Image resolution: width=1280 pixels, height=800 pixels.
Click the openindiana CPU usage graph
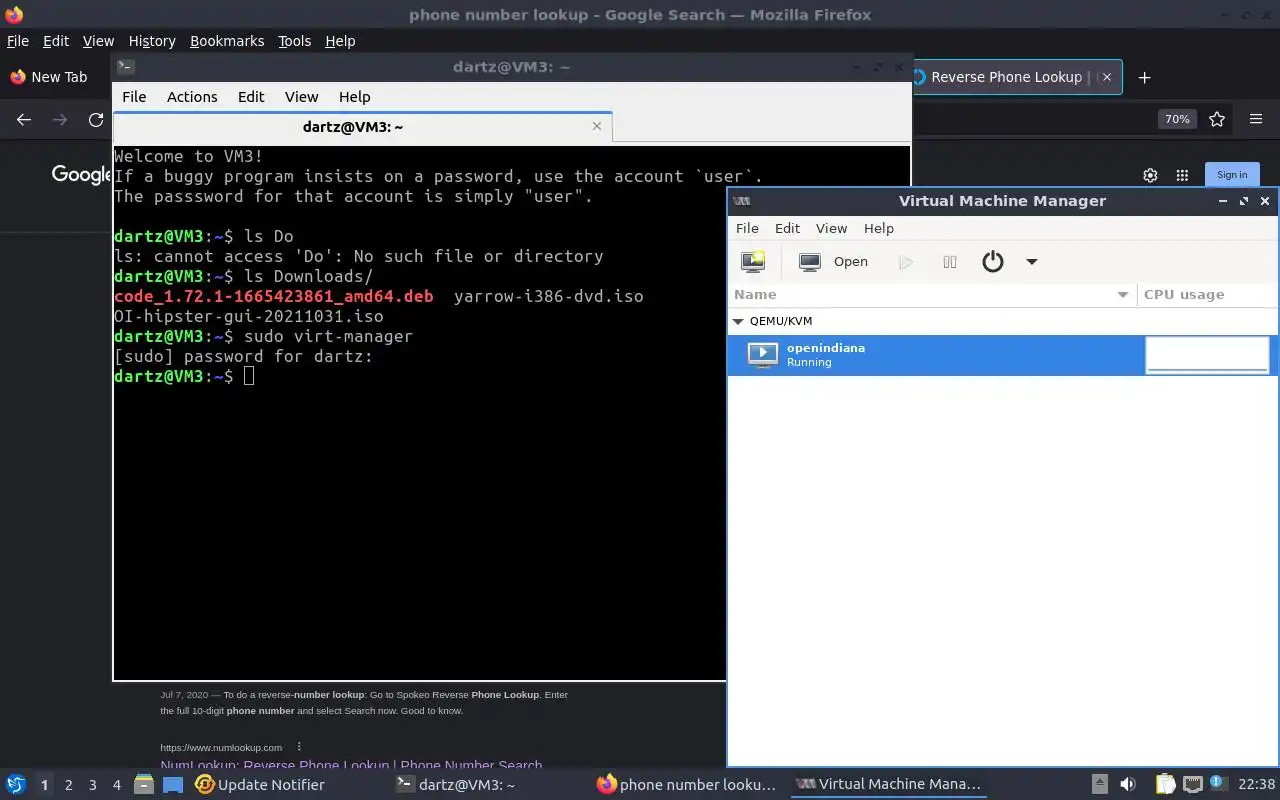1207,355
